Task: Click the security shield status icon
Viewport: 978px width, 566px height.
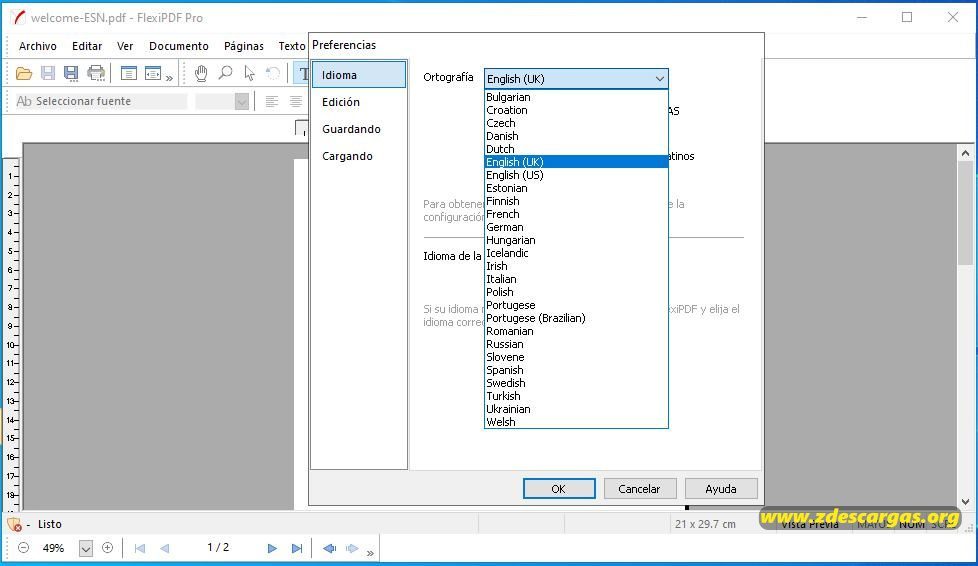Action: pyautogui.click(x=14, y=524)
